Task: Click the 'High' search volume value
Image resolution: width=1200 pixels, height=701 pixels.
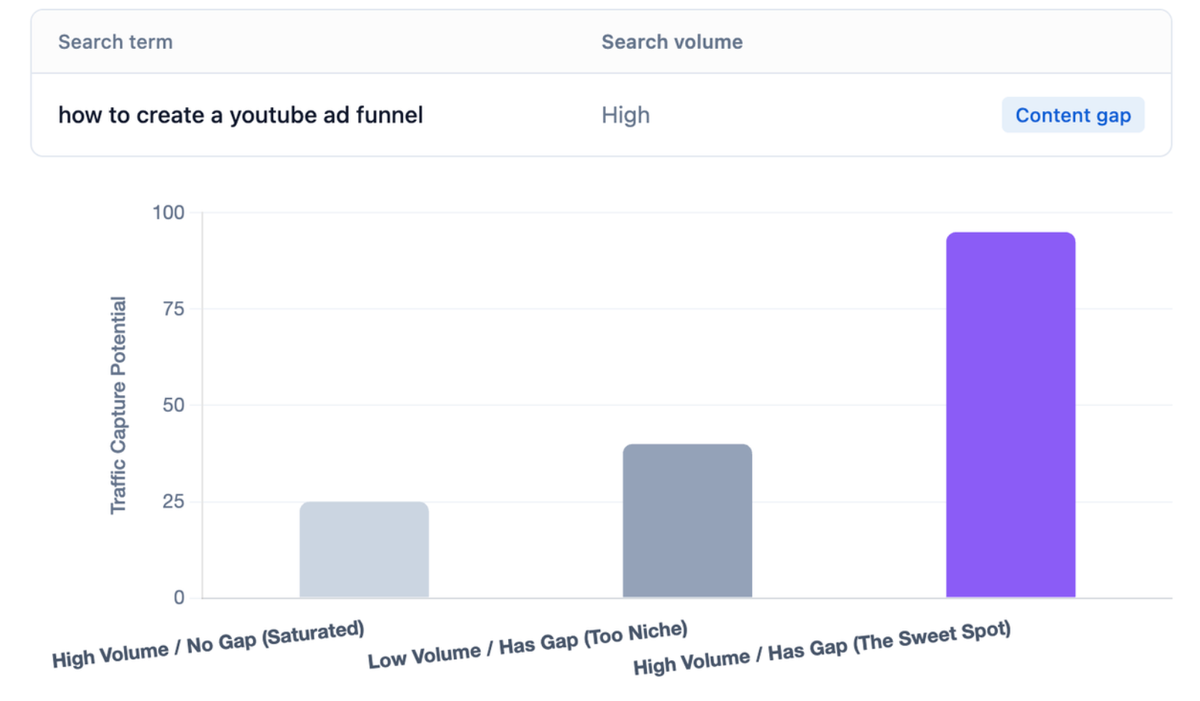Action: pos(626,115)
